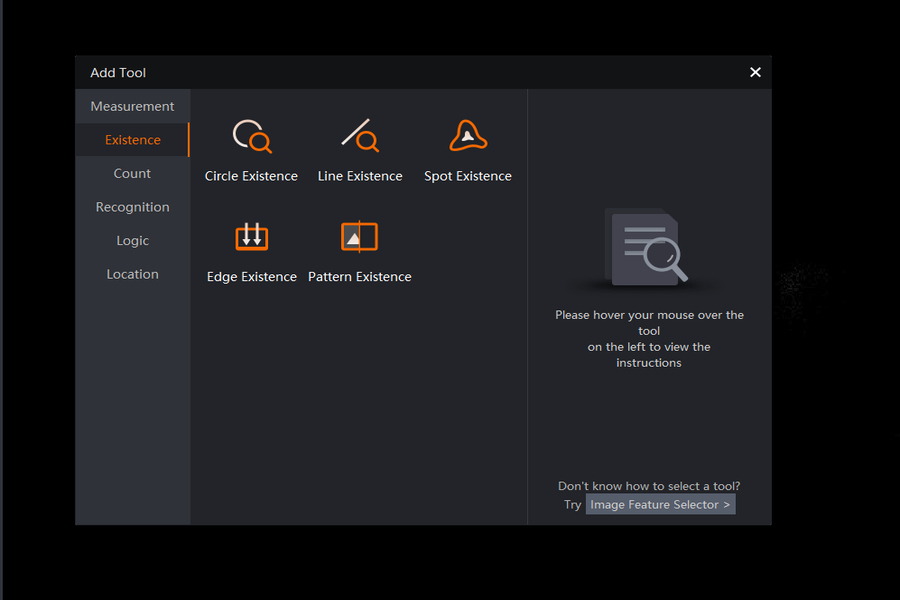Go to the Location category
This screenshot has height=600, width=900.
[133, 274]
